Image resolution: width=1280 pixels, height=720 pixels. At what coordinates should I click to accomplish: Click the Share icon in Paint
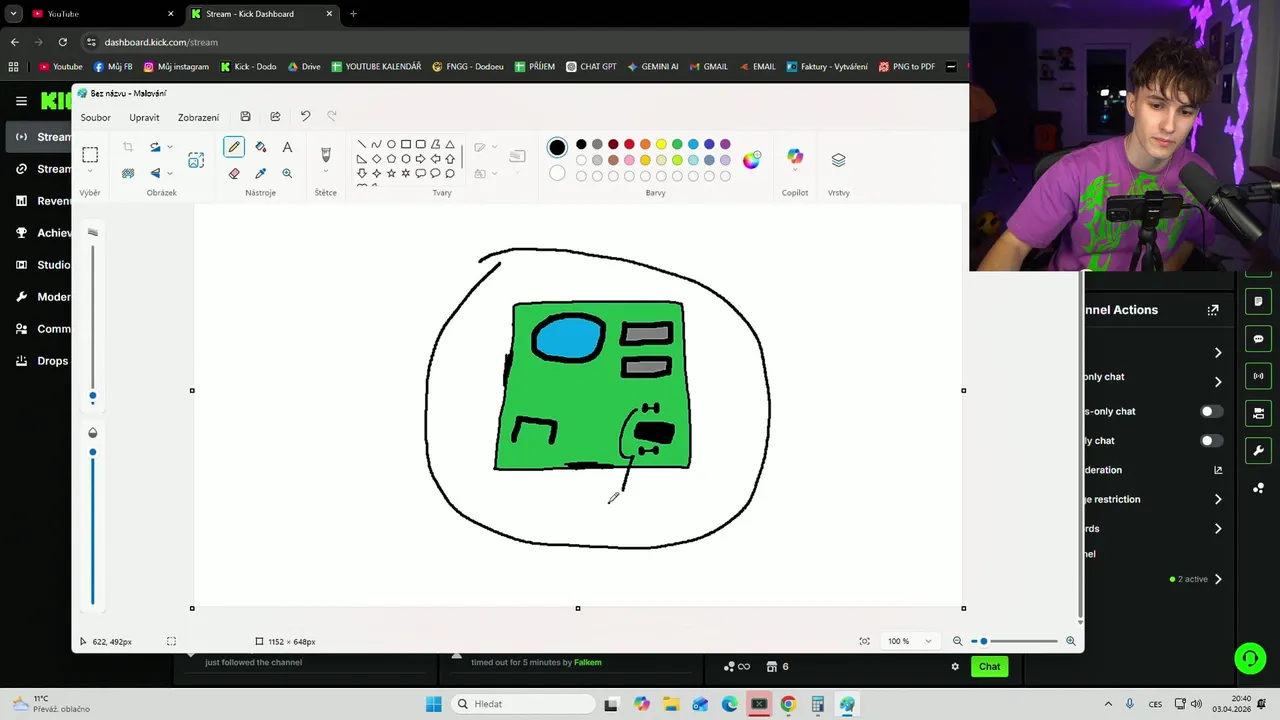(x=275, y=117)
